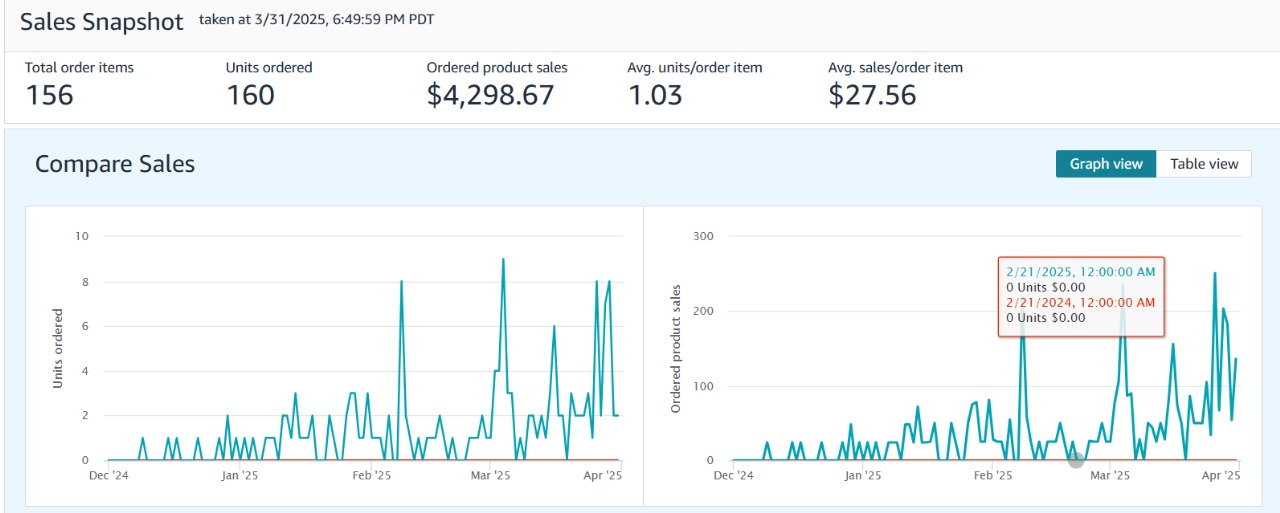
Task: Click Mar '25 label on product sales chart
Action: coord(1108,476)
